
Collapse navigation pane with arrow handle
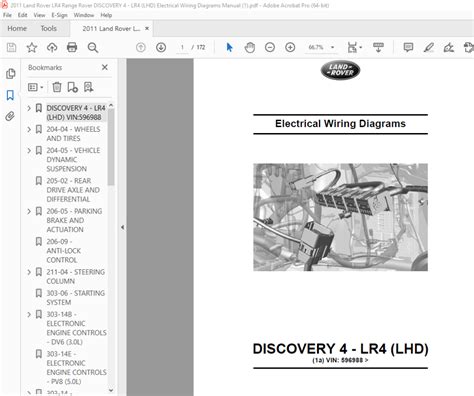coord(122,227)
